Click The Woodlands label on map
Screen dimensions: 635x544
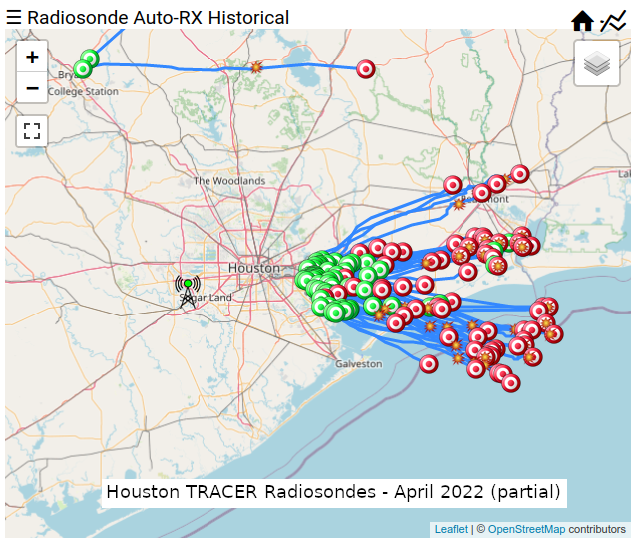click(x=229, y=181)
